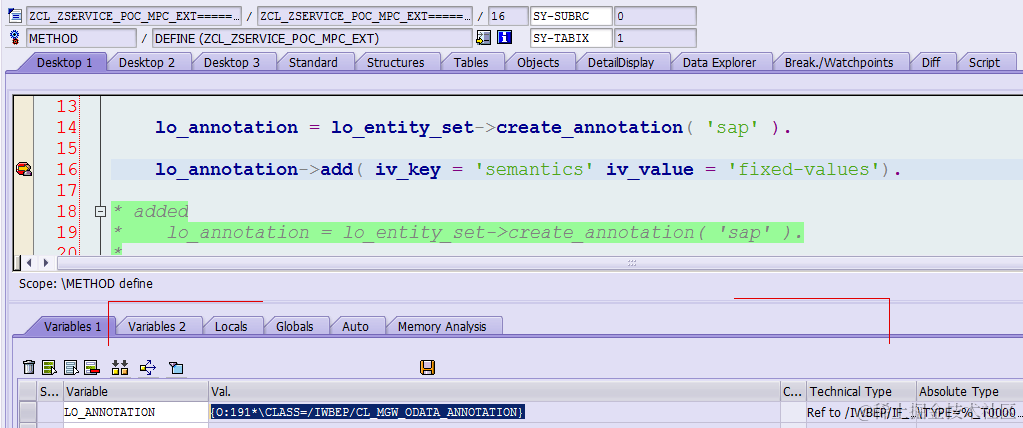Open the Script tab

point(984,63)
